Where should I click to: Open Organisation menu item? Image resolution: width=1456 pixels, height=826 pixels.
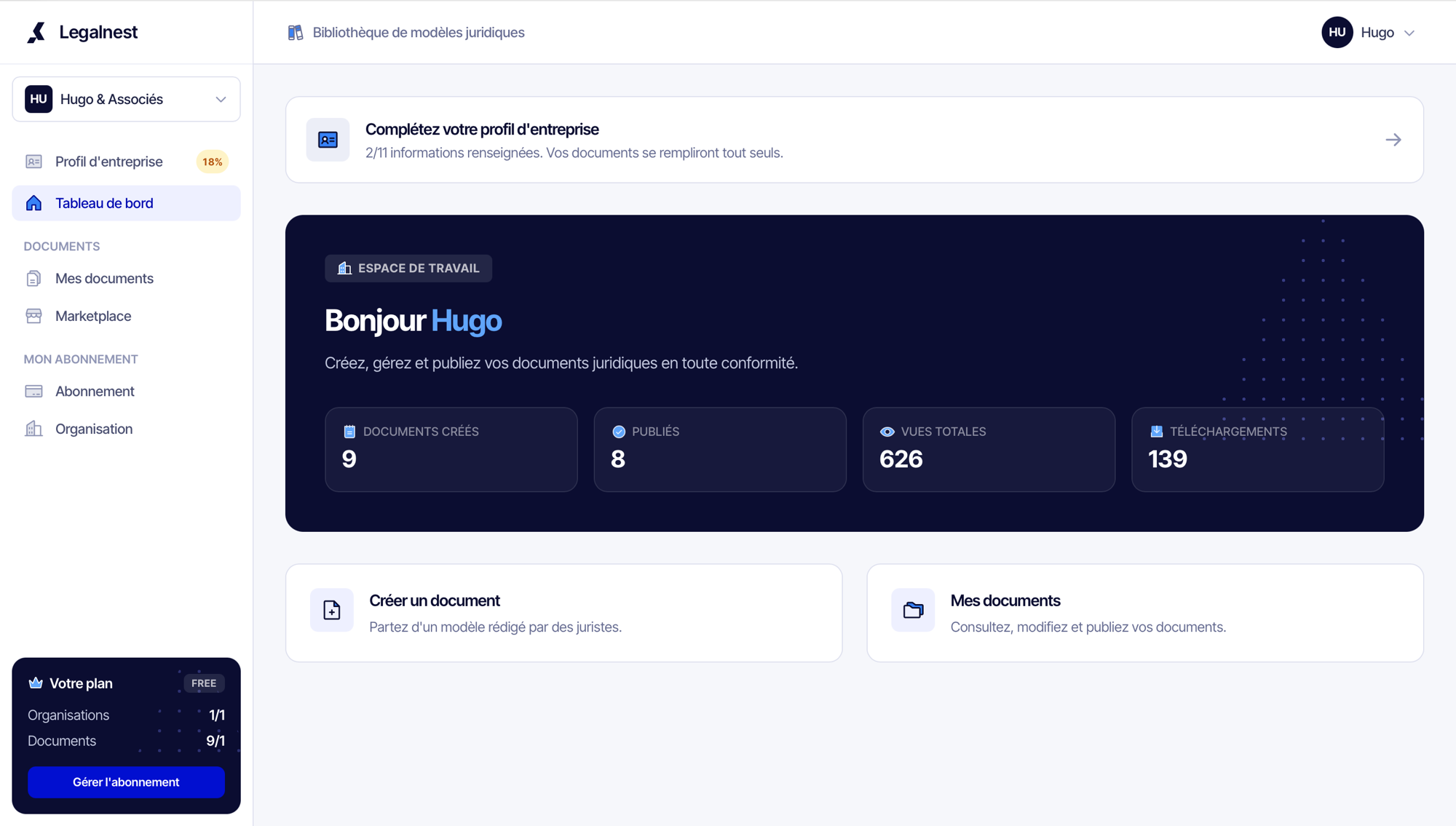pyautogui.click(x=126, y=429)
